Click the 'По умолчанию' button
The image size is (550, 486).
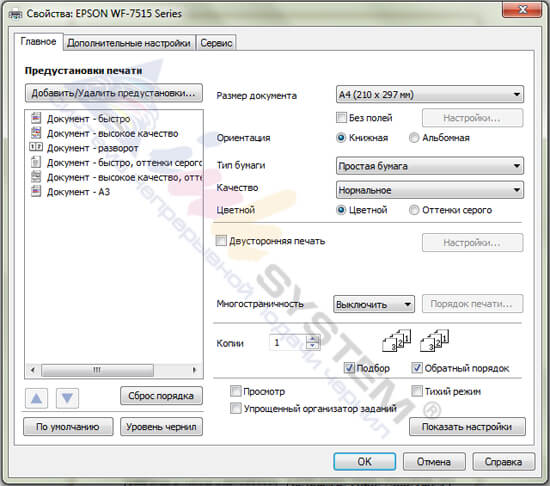(68, 426)
